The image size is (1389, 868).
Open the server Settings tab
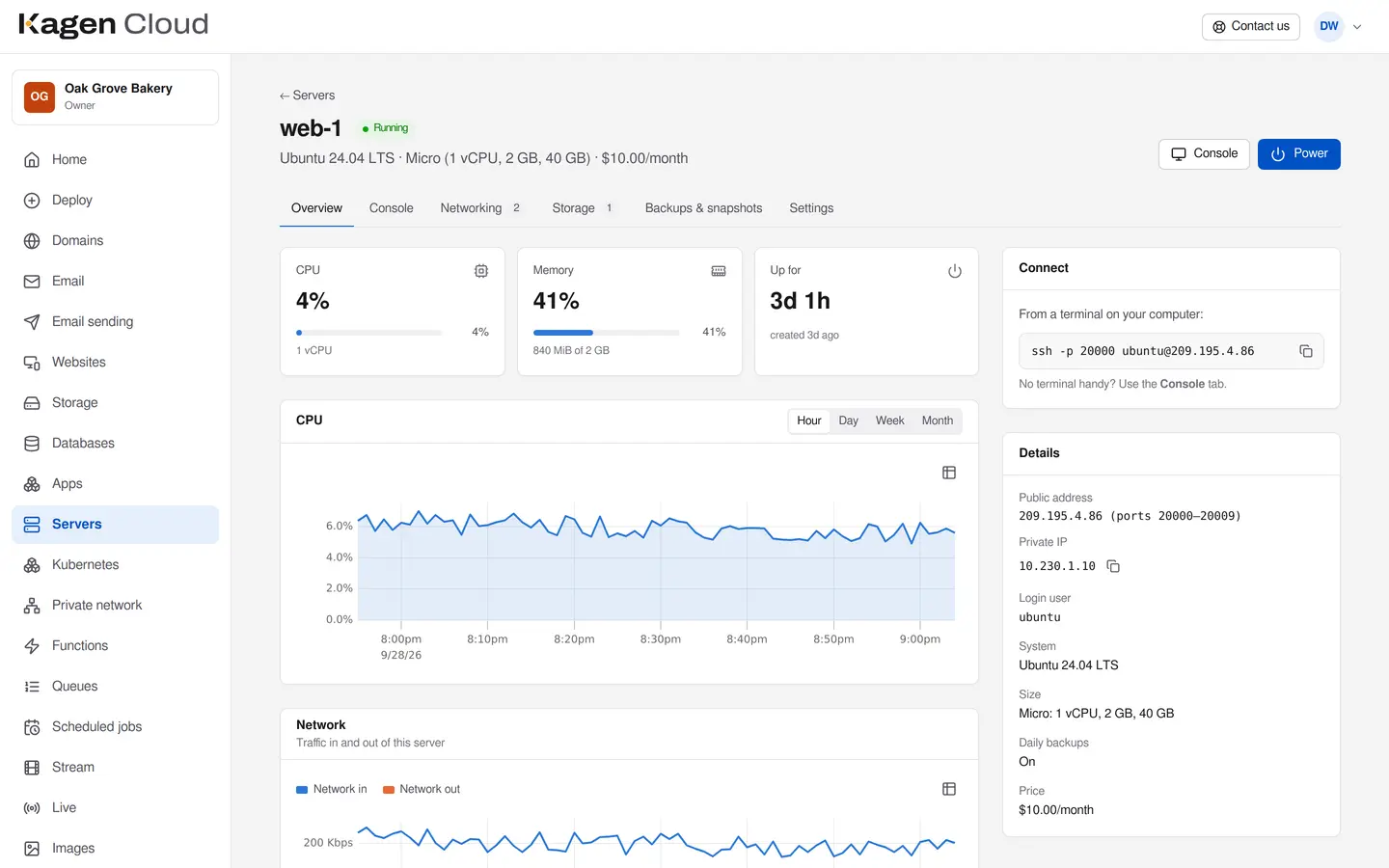811,208
